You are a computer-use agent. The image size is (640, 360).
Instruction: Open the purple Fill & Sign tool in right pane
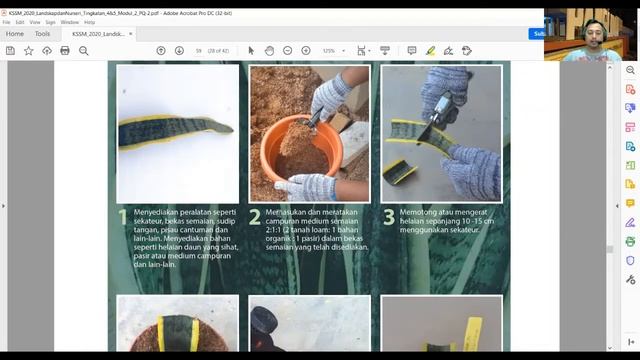click(630, 222)
